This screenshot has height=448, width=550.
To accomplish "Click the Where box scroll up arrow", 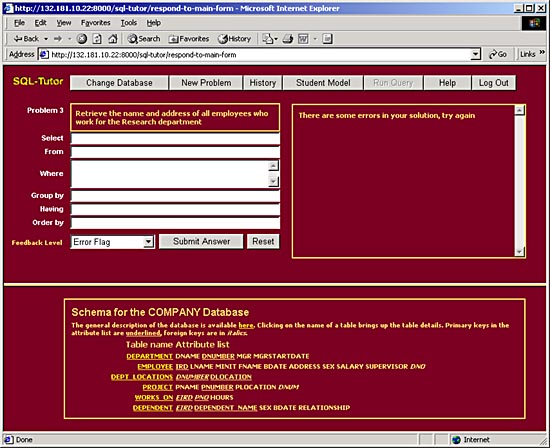I will coord(274,166).
